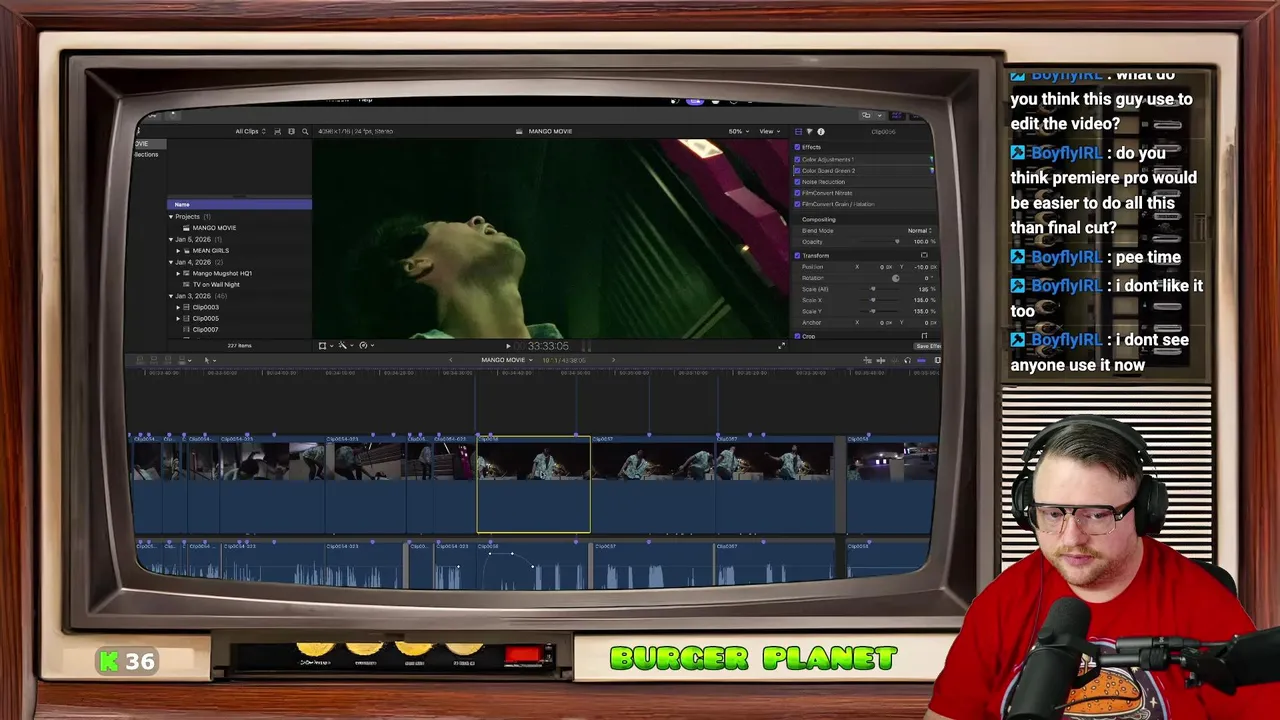Collapse the Jan 3, 2026 group
1280x720 pixels.
click(171, 296)
